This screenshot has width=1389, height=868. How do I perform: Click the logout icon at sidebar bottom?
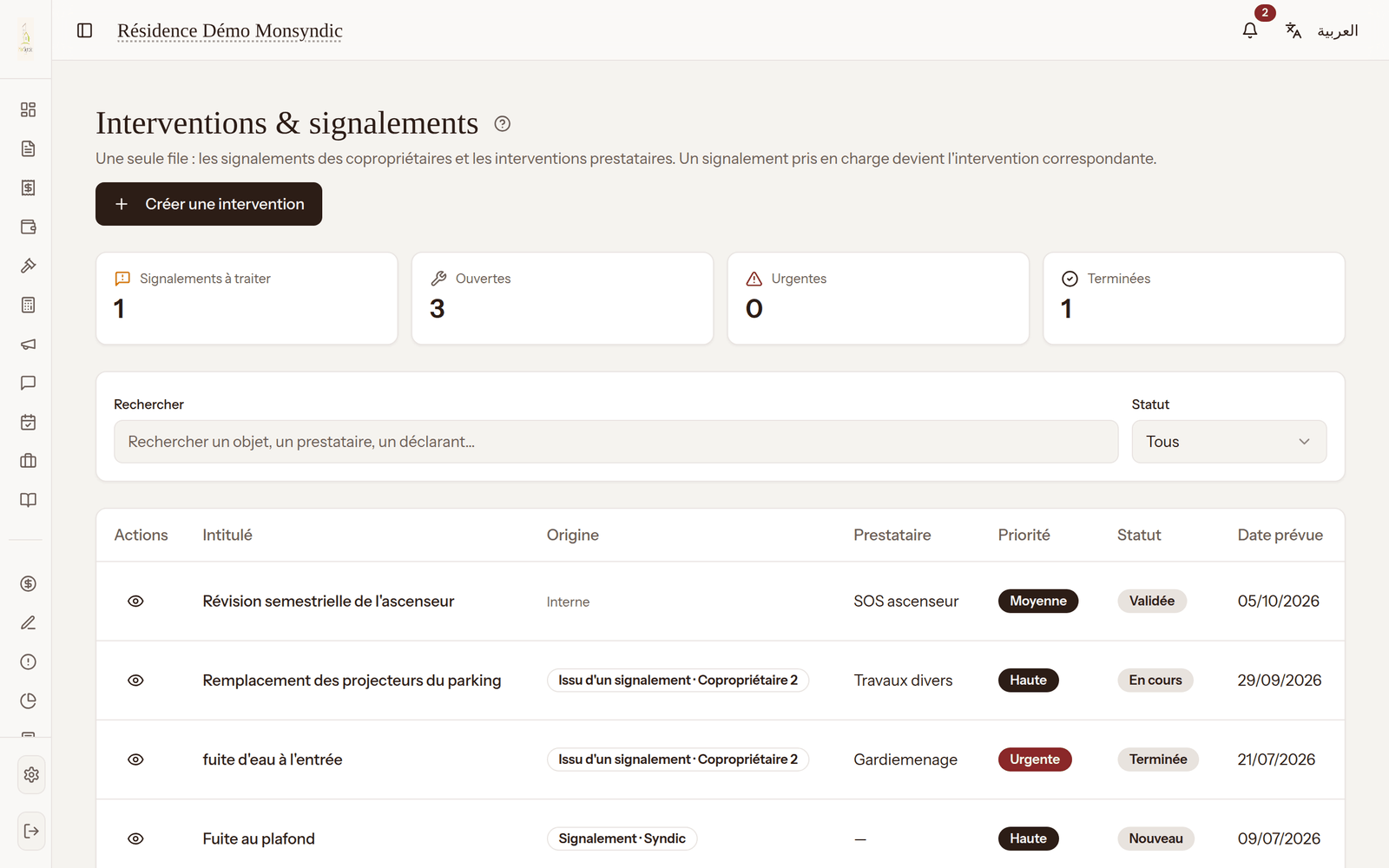tap(31, 831)
